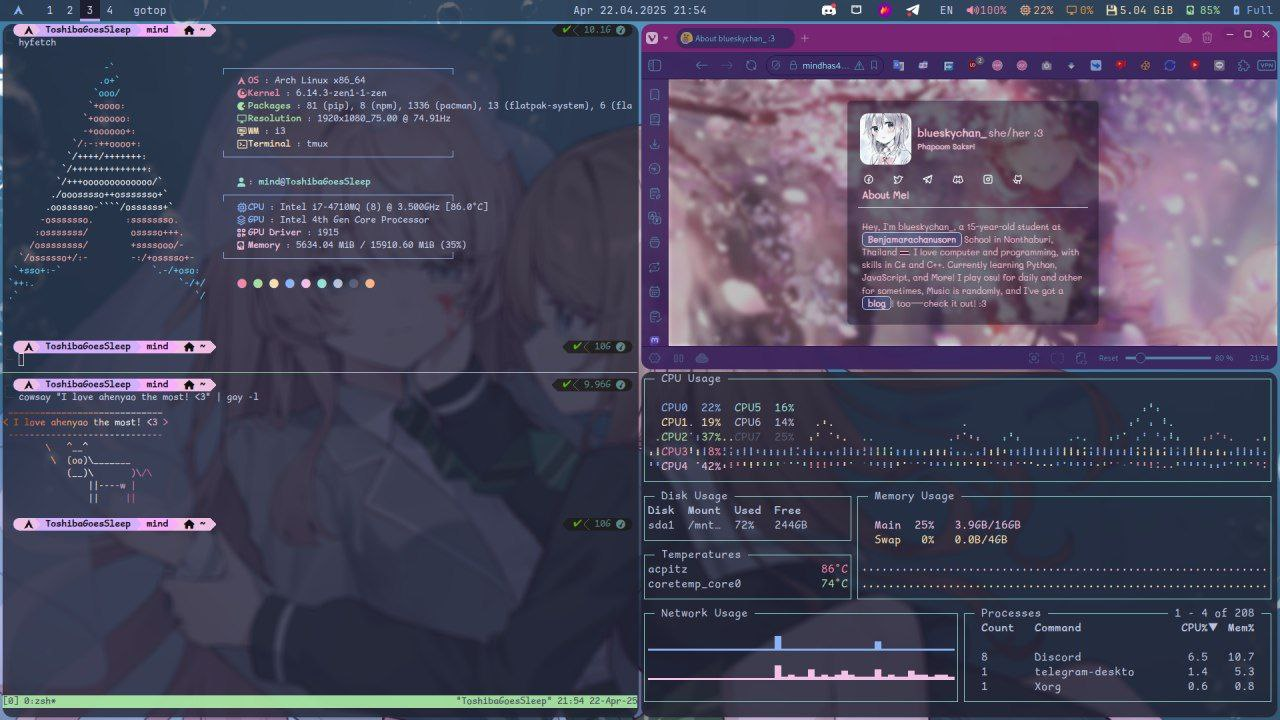Switch to workspace 4 in top bar
This screenshot has width=1280, height=720.
[109, 10]
